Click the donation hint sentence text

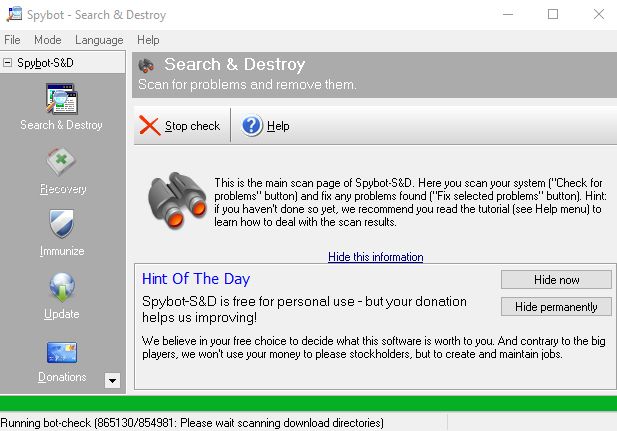coord(304,309)
